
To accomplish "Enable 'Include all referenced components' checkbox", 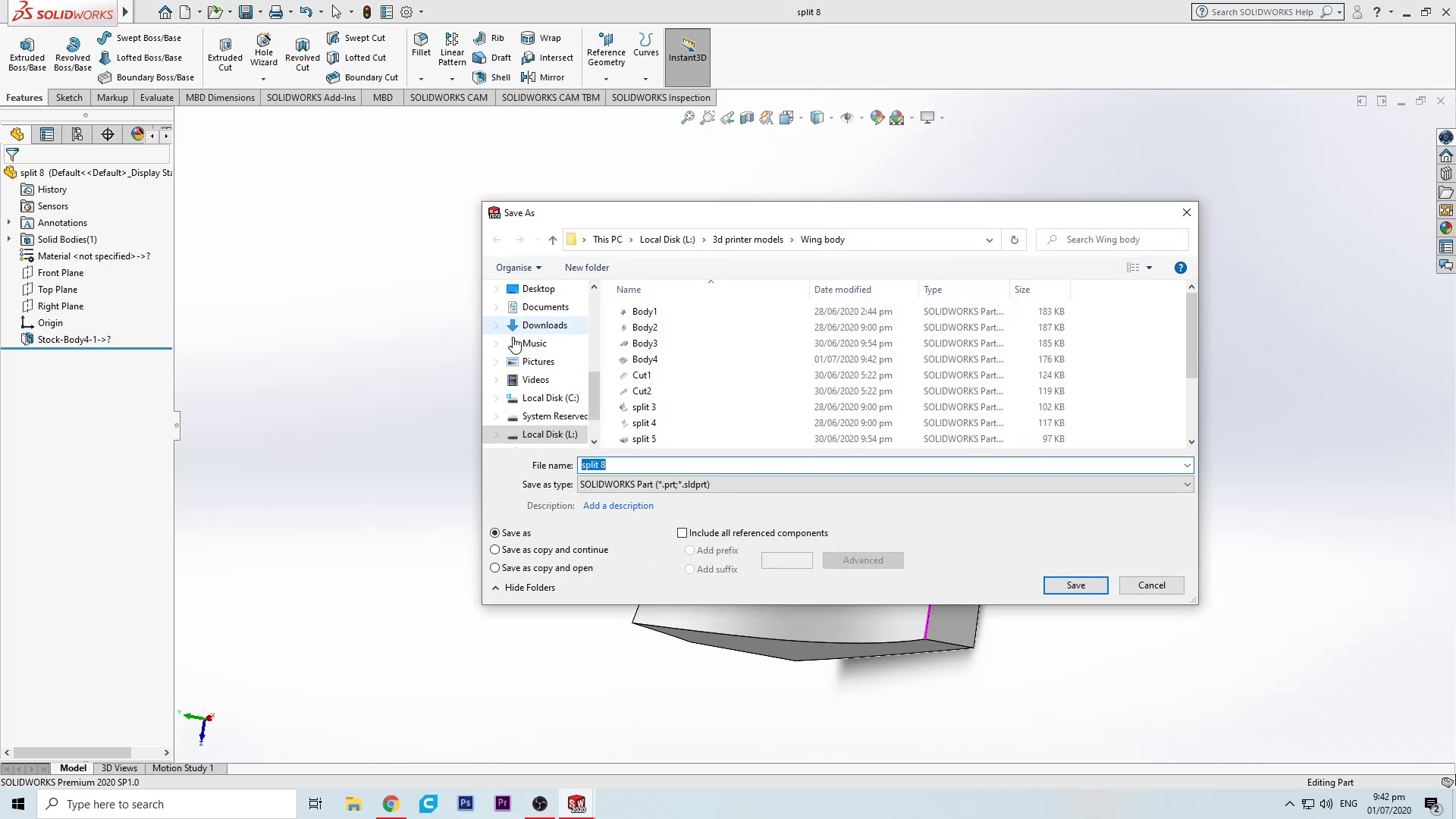I will (x=682, y=533).
